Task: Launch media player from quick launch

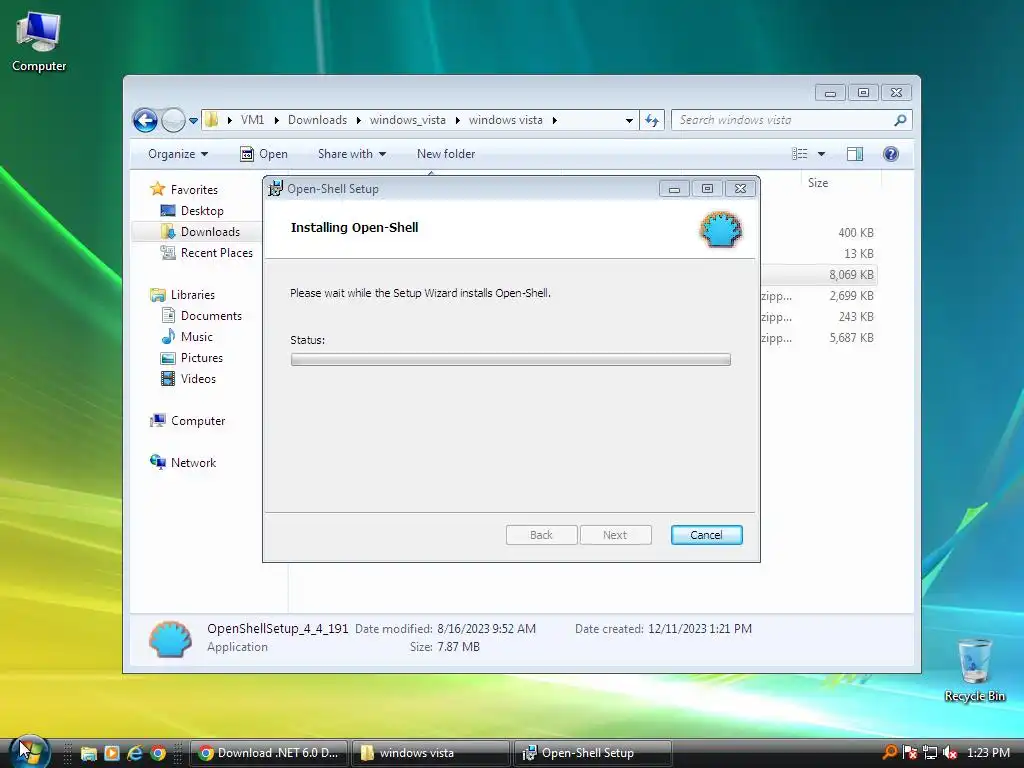Action: click(112, 754)
